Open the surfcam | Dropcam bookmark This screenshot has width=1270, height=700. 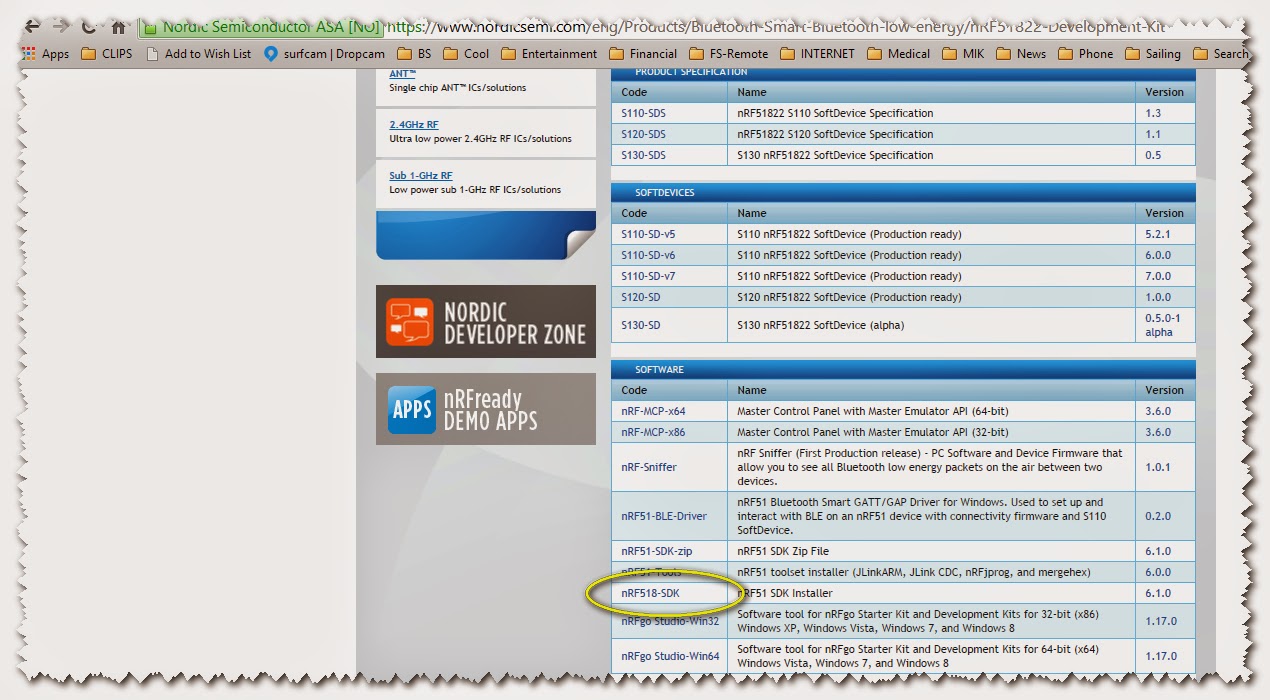click(324, 54)
